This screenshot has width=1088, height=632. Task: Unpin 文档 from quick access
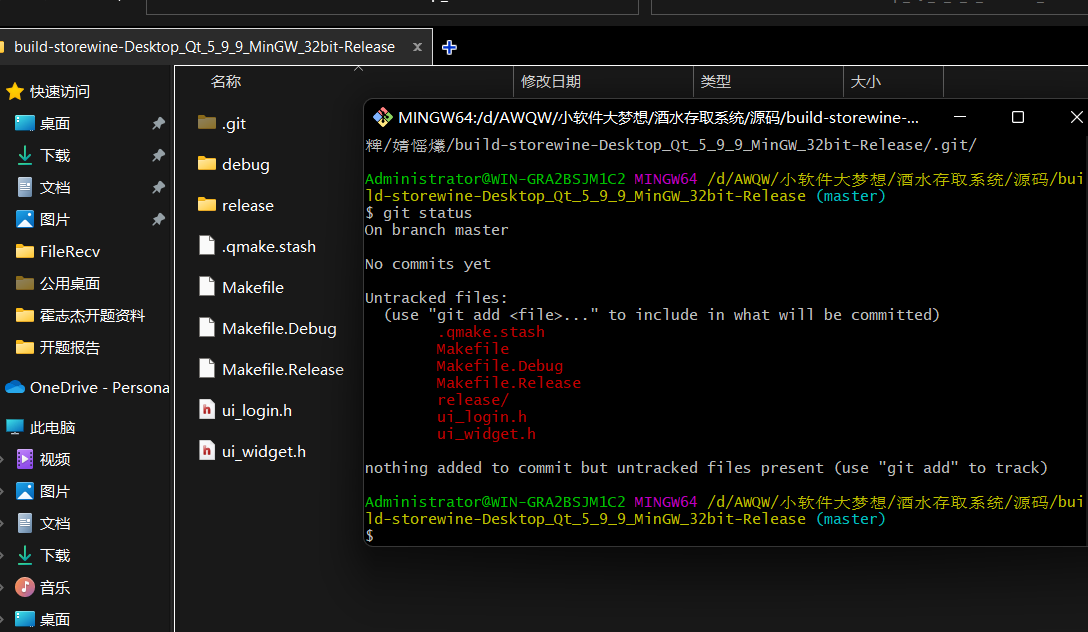click(158, 187)
